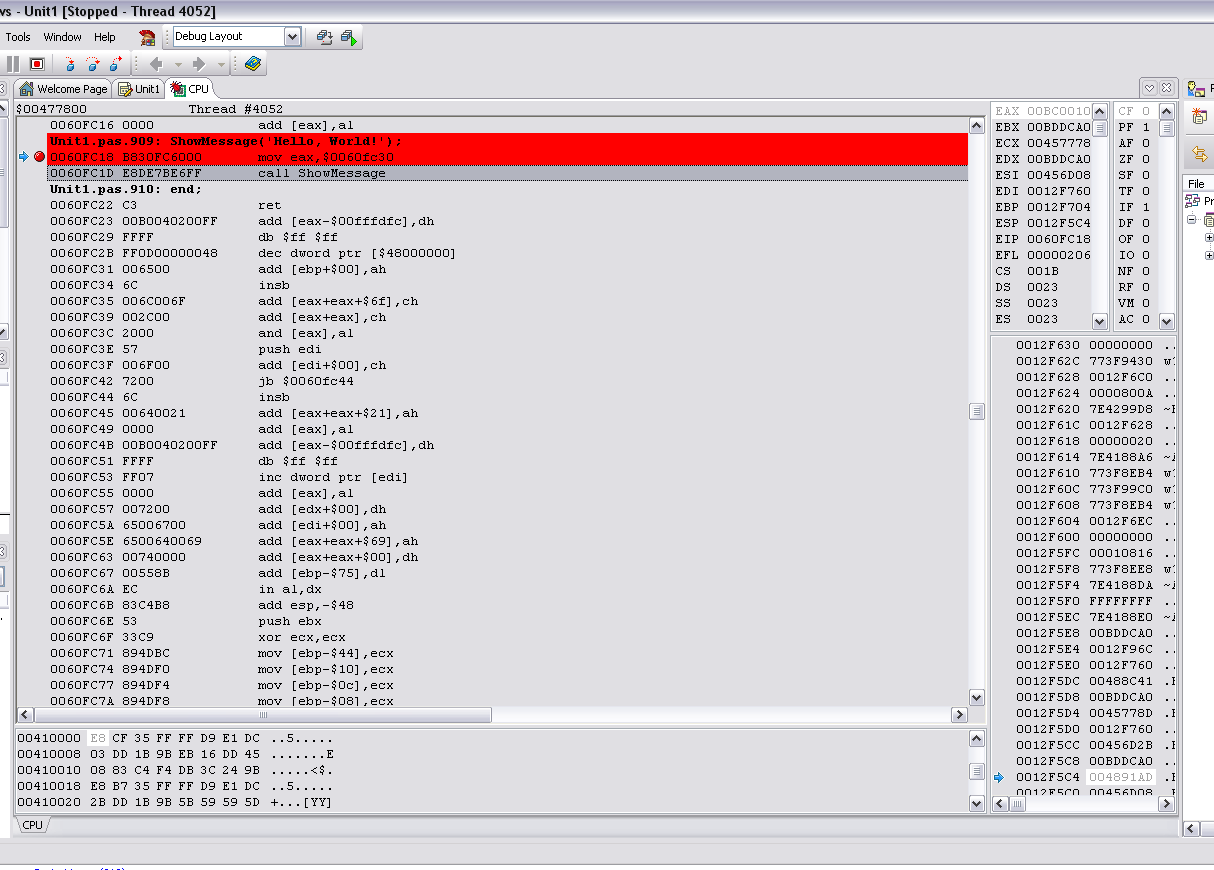Screen dimensions: 1214x870
Task: Click the Set Debug Desktop icon
Action: pos(348,37)
